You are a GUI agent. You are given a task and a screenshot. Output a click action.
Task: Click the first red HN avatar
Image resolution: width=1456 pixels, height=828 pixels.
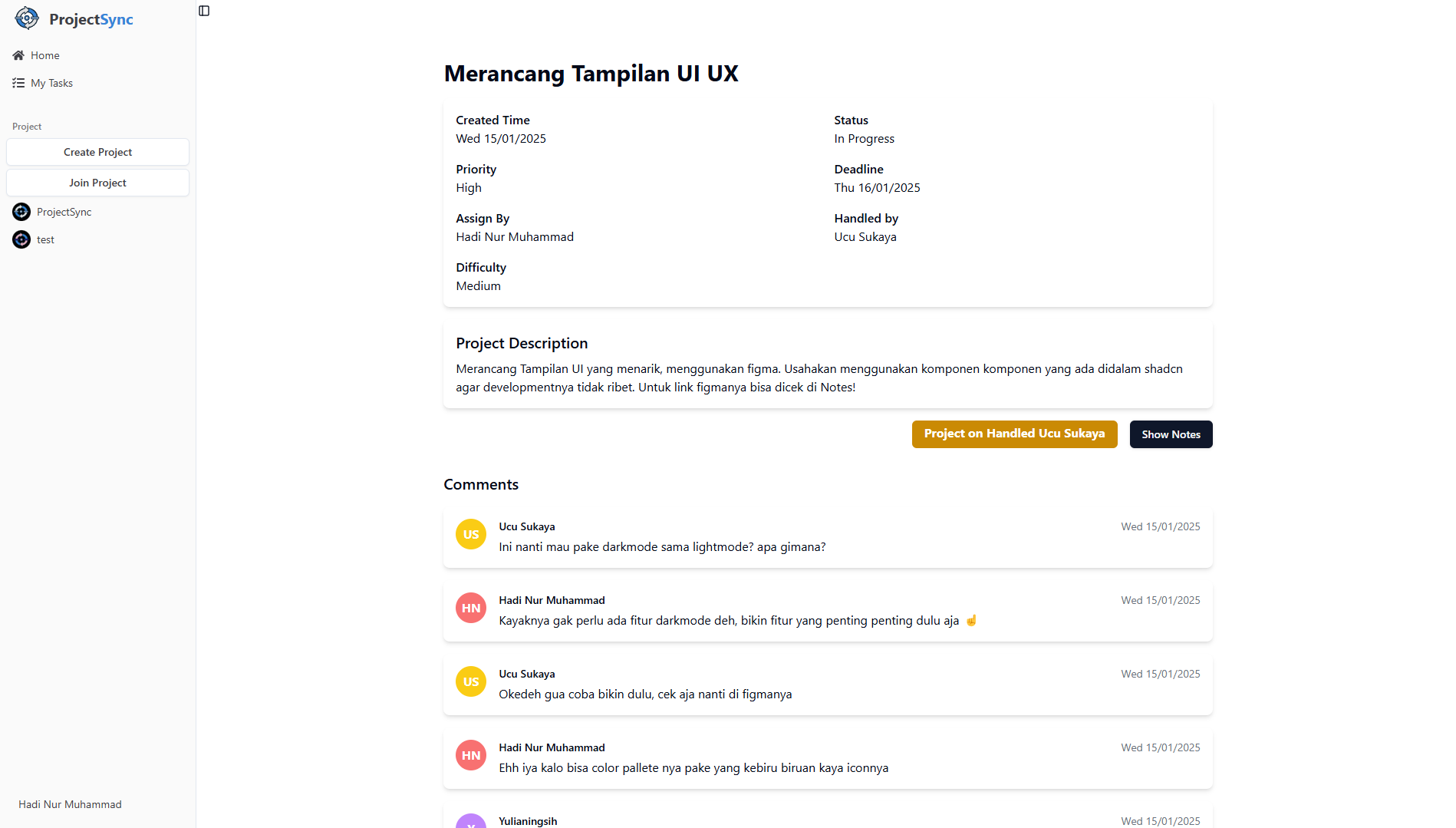(471, 608)
